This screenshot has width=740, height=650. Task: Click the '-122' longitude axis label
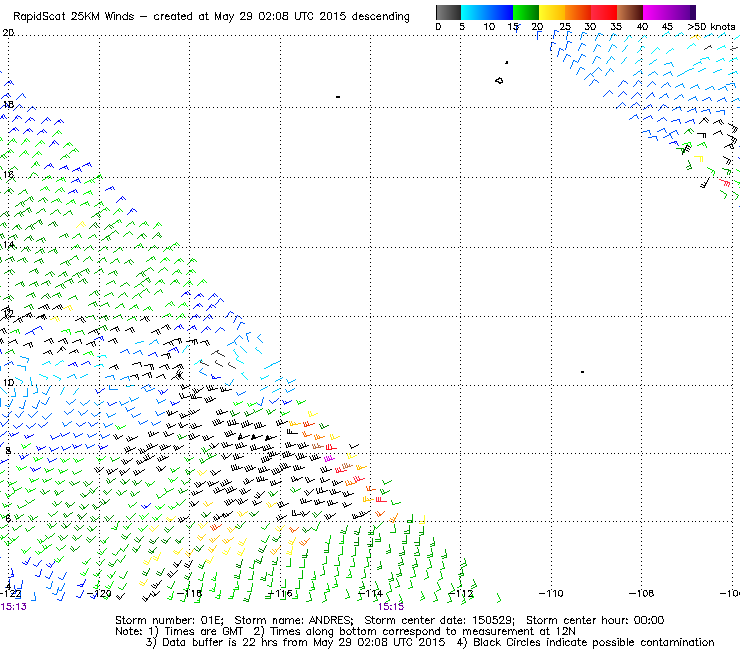tap(10, 593)
